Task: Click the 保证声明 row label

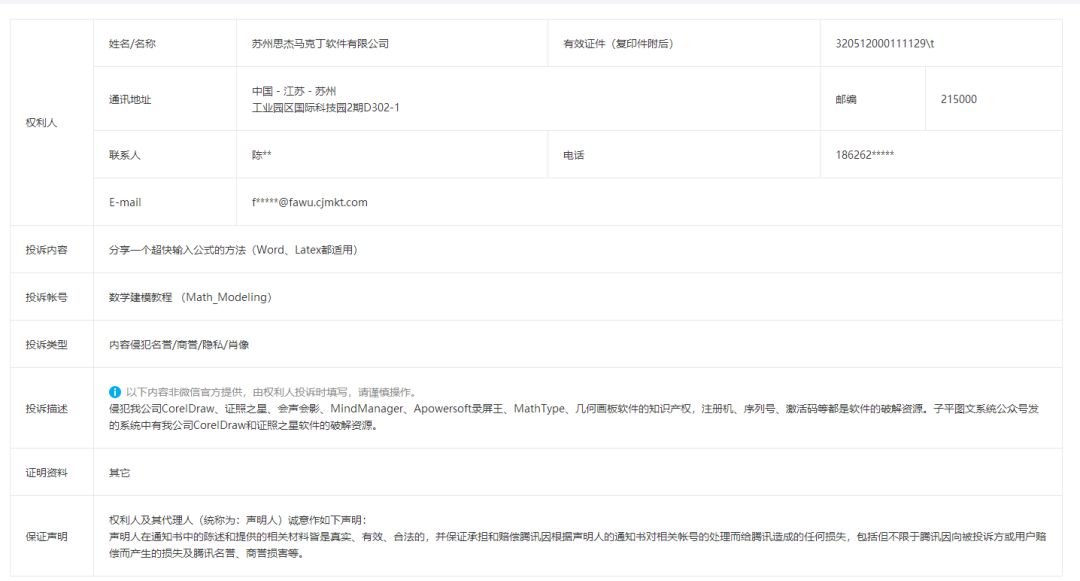Action: coord(46,535)
